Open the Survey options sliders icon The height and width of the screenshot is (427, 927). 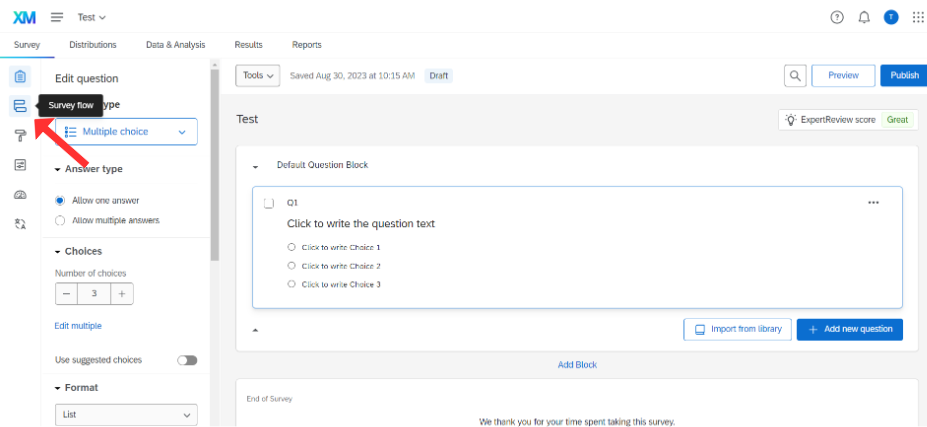point(20,165)
